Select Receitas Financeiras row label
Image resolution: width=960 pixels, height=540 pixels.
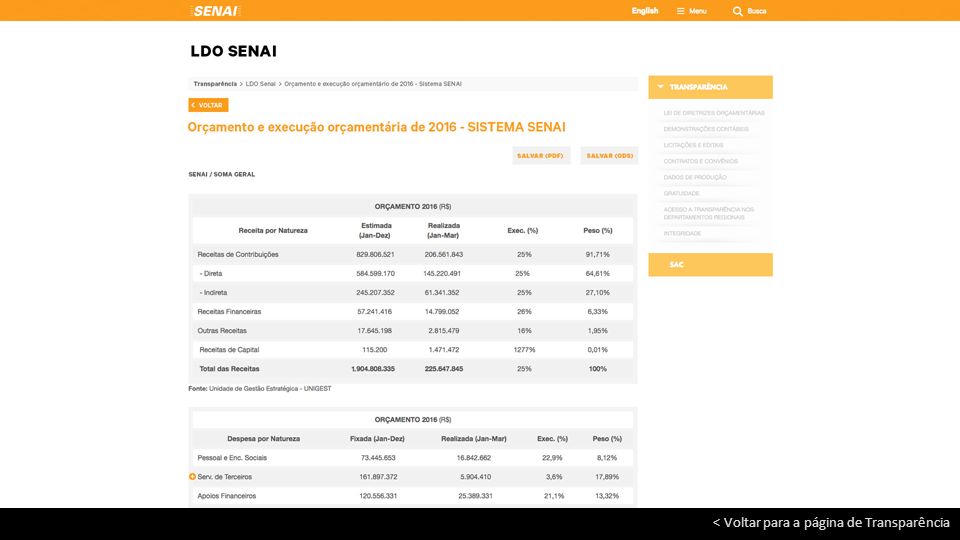pyautogui.click(x=229, y=312)
